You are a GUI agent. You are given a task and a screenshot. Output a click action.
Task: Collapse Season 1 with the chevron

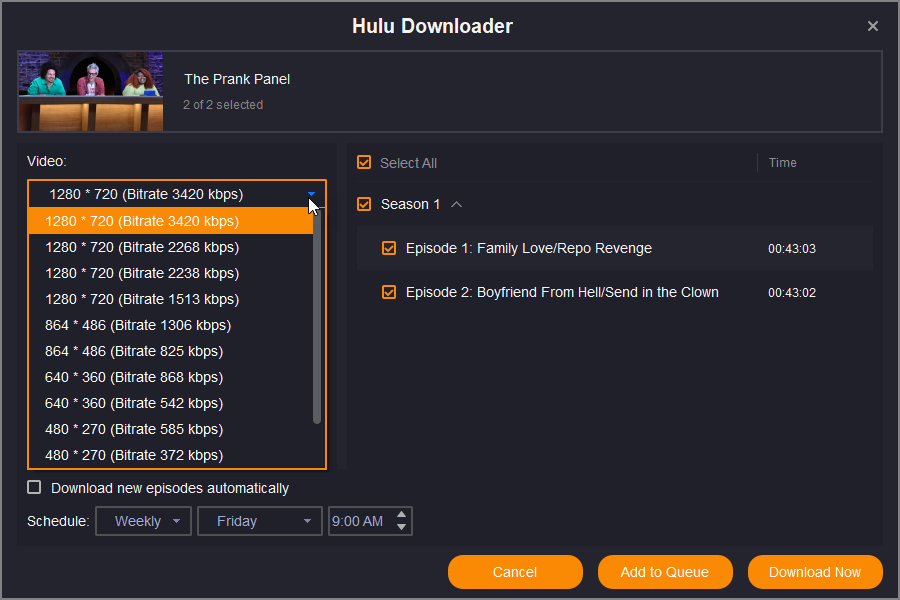[x=456, y=204]
